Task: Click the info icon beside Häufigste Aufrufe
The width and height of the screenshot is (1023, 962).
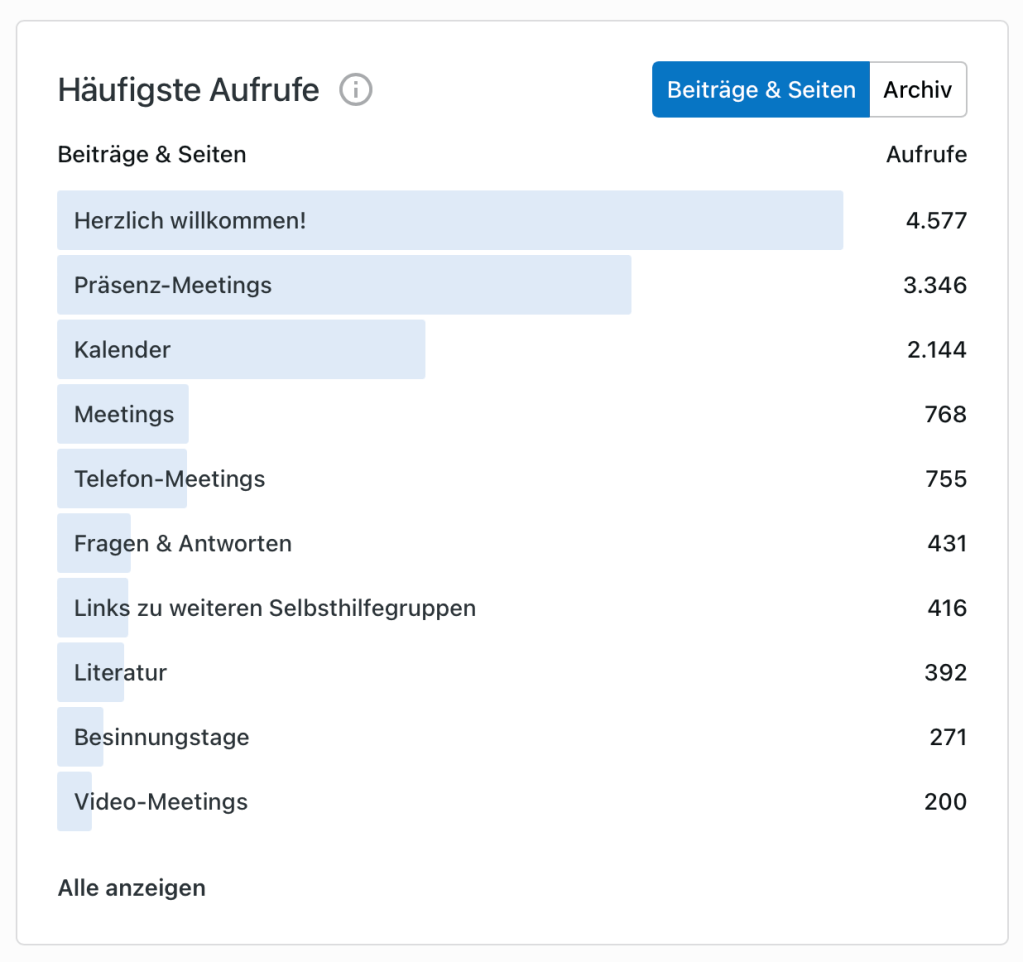Action: (x=355, y=90)
